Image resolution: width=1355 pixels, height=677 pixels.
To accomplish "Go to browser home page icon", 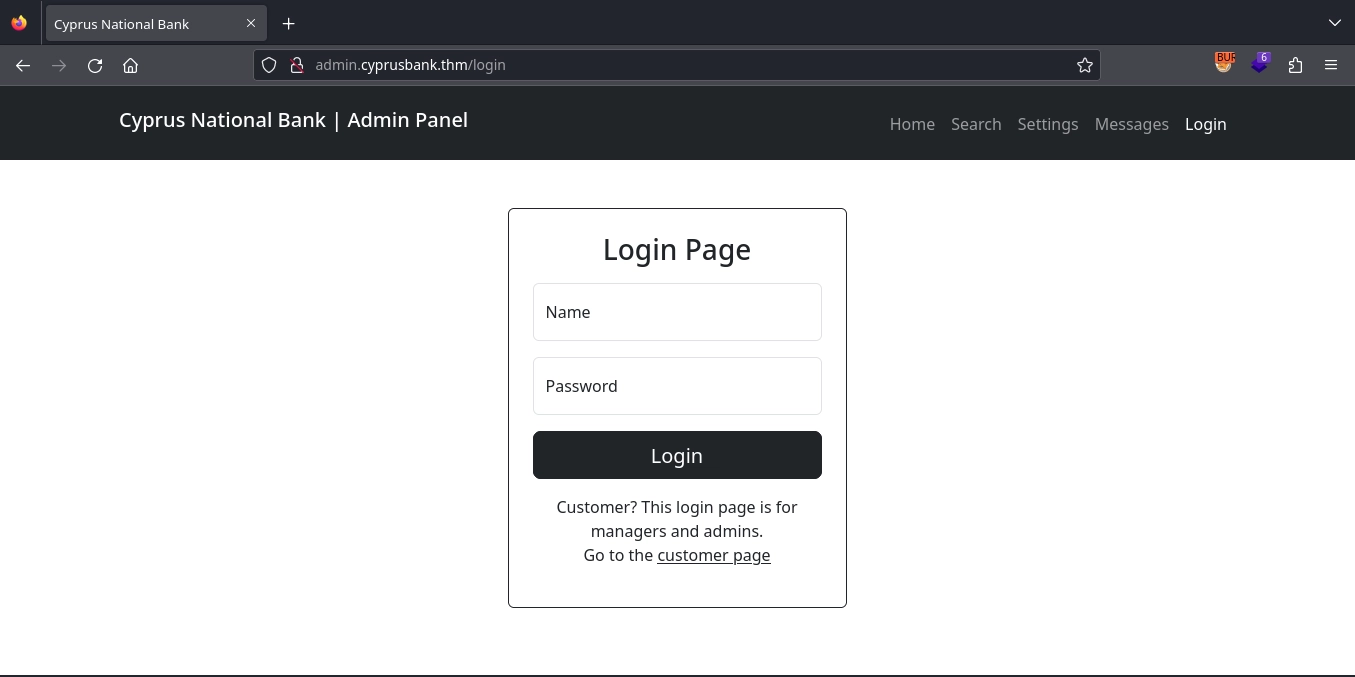I will coord(130,65).
